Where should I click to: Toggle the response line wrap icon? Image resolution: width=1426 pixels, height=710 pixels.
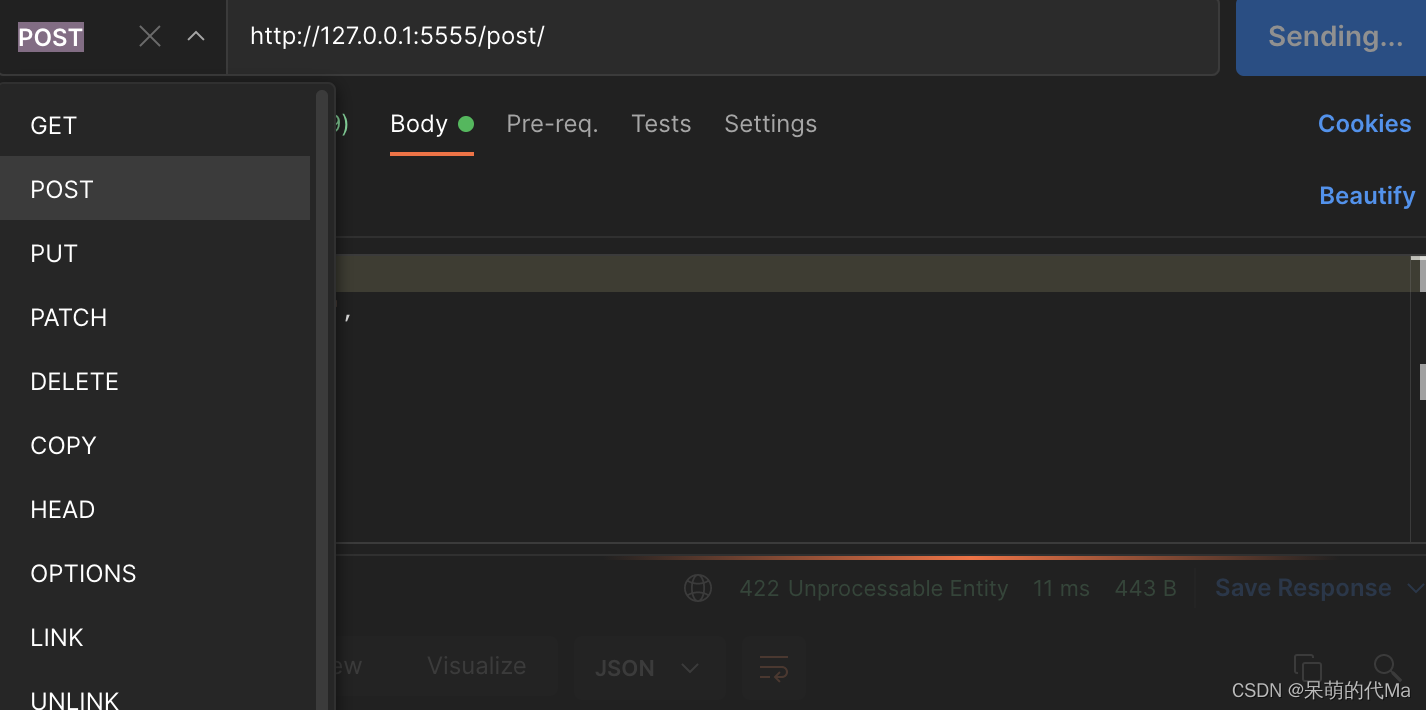click(773, 667)
